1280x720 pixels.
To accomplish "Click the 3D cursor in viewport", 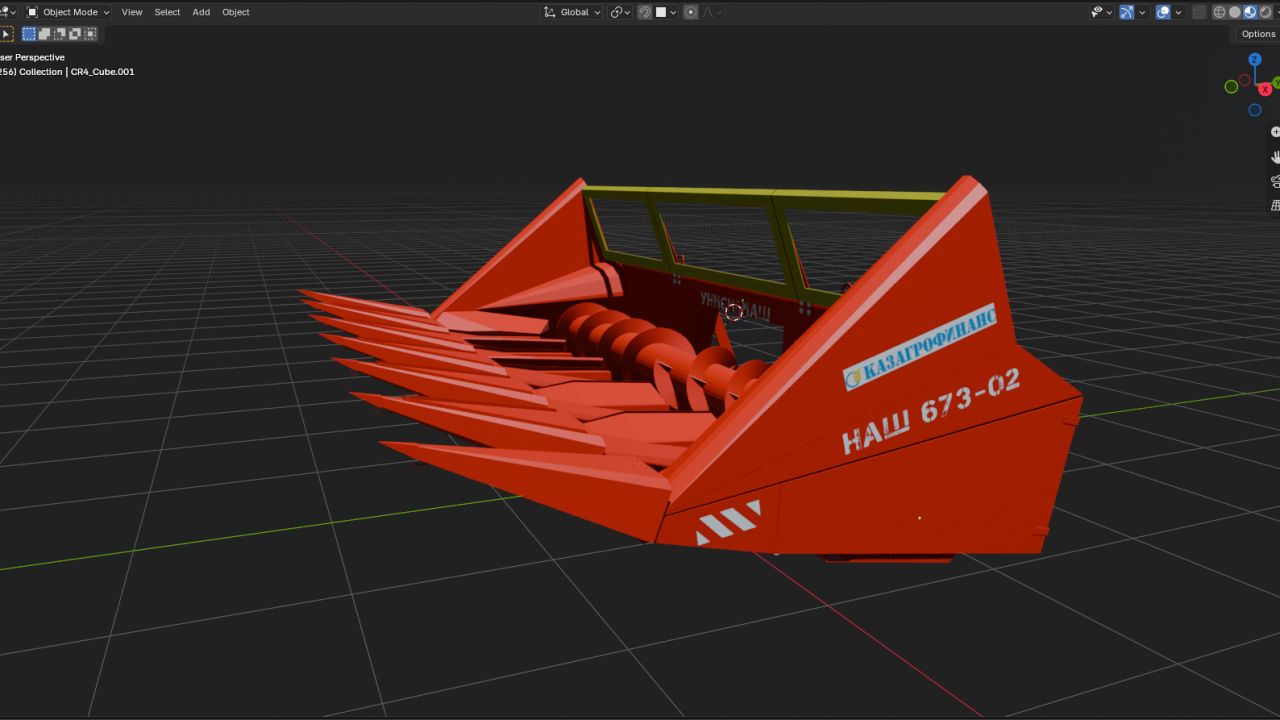I will pos(734,312).
